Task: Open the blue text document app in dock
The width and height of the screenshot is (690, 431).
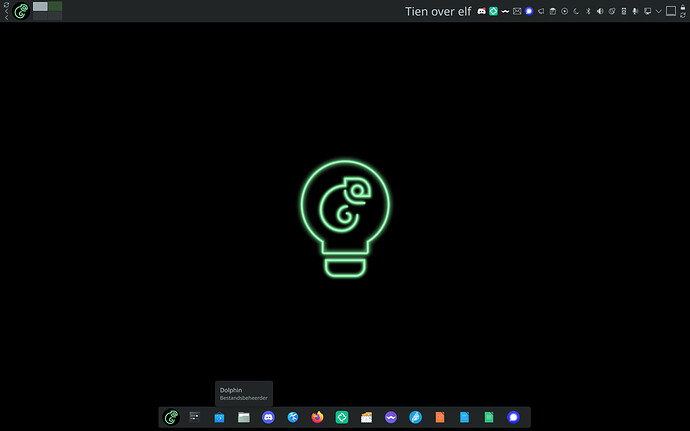Action: [x=464, y=417]
